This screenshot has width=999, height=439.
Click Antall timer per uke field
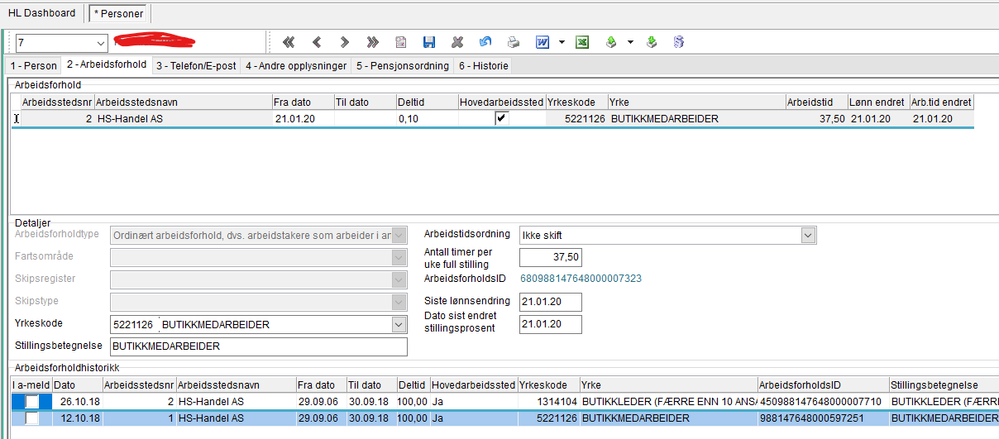551,257
